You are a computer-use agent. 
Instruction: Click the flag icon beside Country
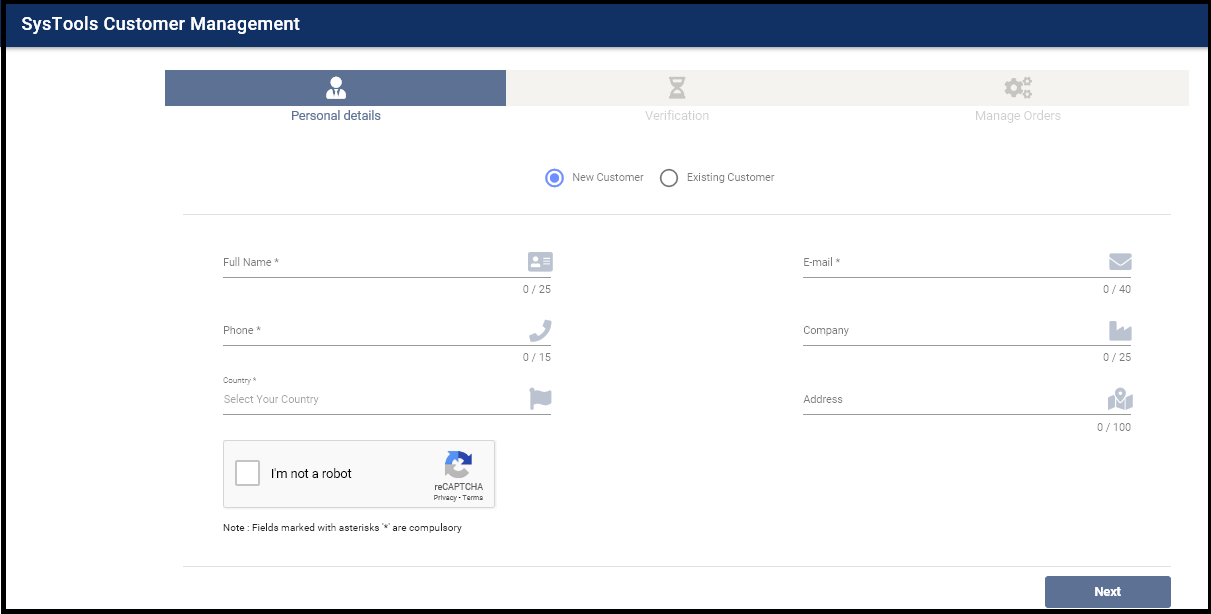(x=539, y=398)
